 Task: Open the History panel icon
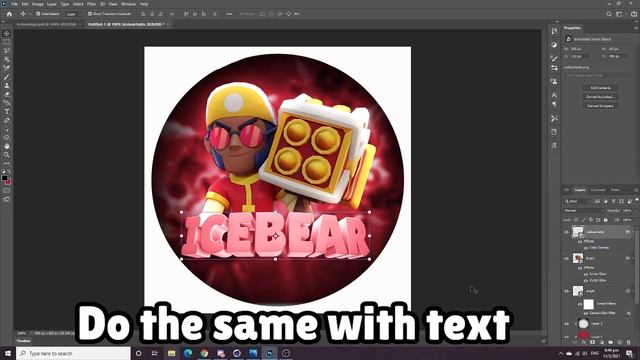(x=554, y=31)
